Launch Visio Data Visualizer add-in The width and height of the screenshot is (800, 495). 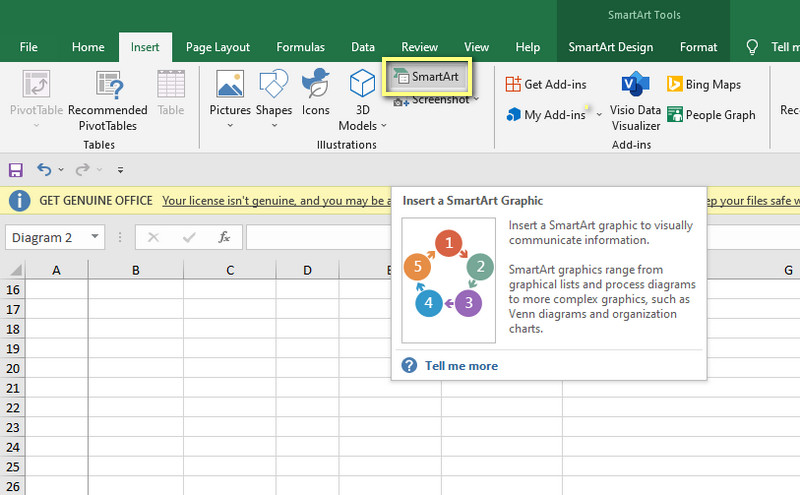pos(635,101)
